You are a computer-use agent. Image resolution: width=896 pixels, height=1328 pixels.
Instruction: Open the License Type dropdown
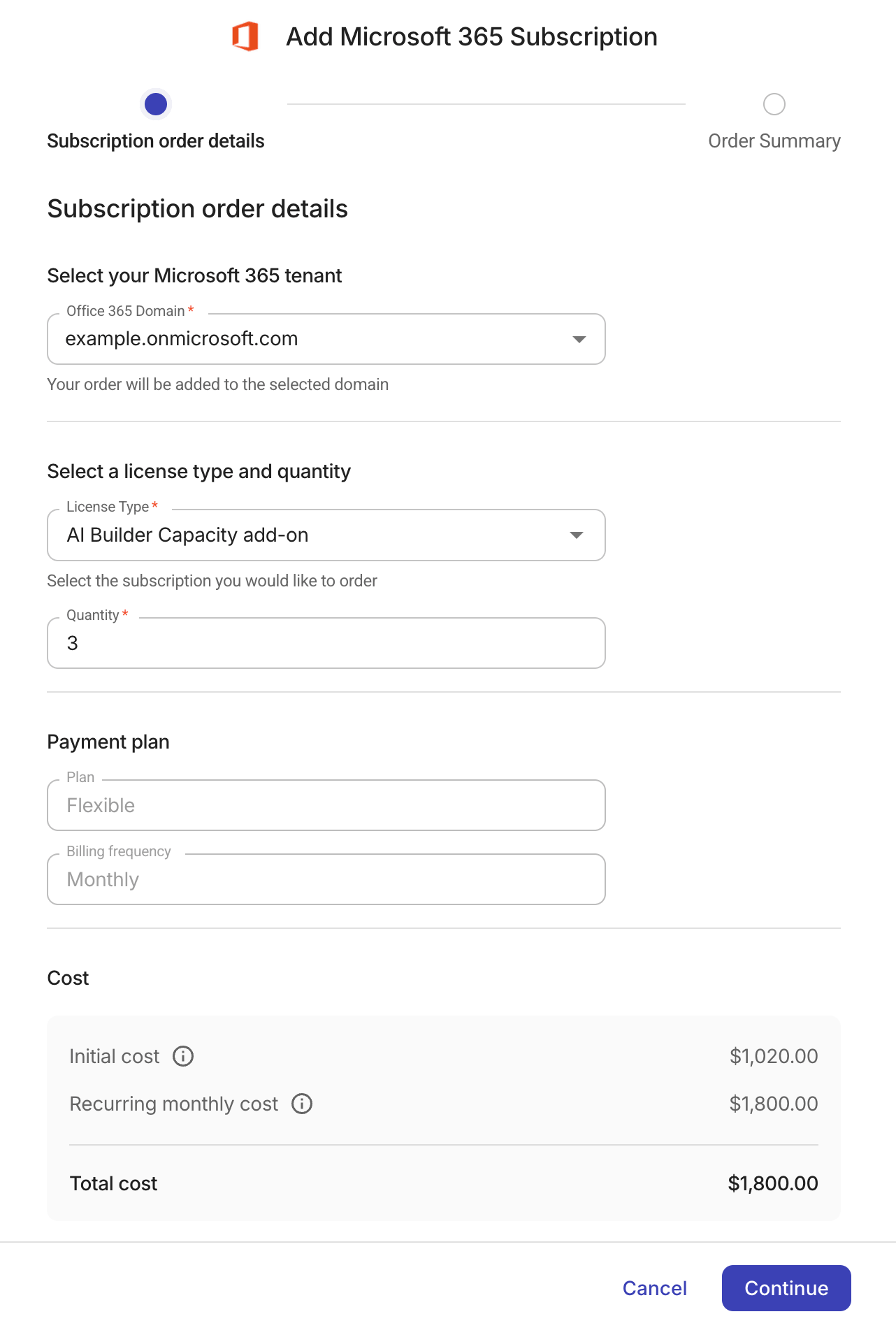326,535
